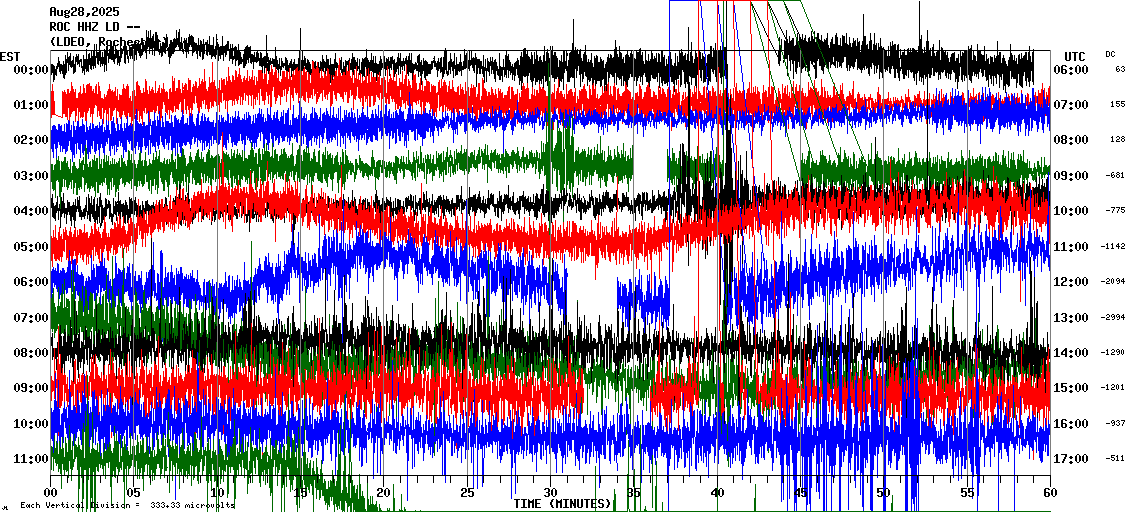Click the EST time zone header
This screenshot has height=519, width=1130.
(x=10, y=56)
